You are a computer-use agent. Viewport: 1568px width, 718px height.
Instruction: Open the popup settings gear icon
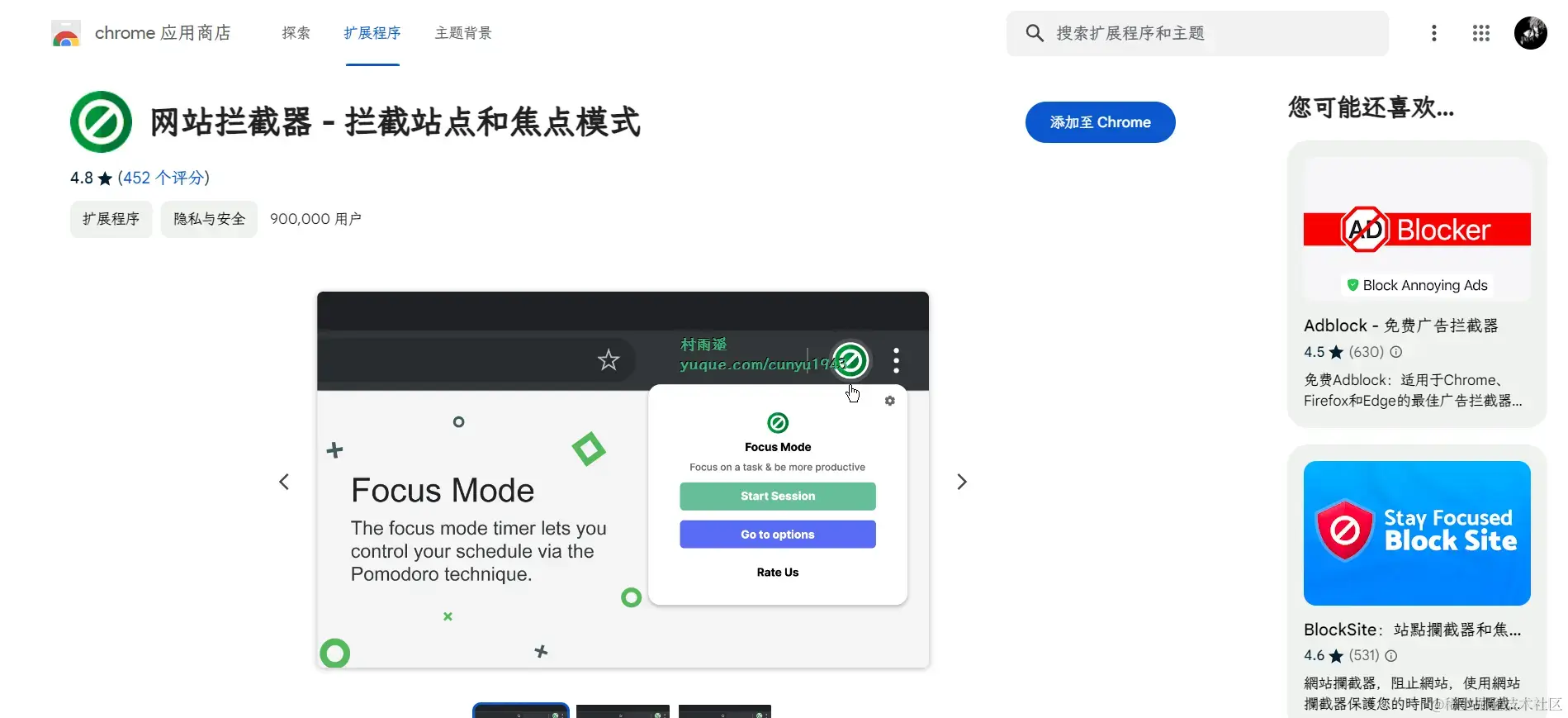click(x=889, y=401)
